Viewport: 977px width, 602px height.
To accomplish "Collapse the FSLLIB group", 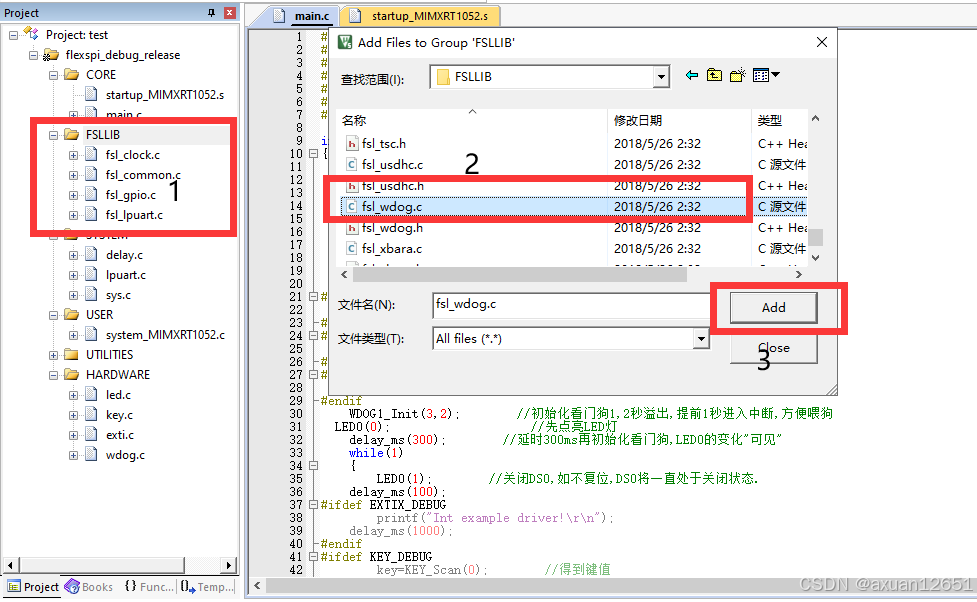I will click(x=54, y=135).
